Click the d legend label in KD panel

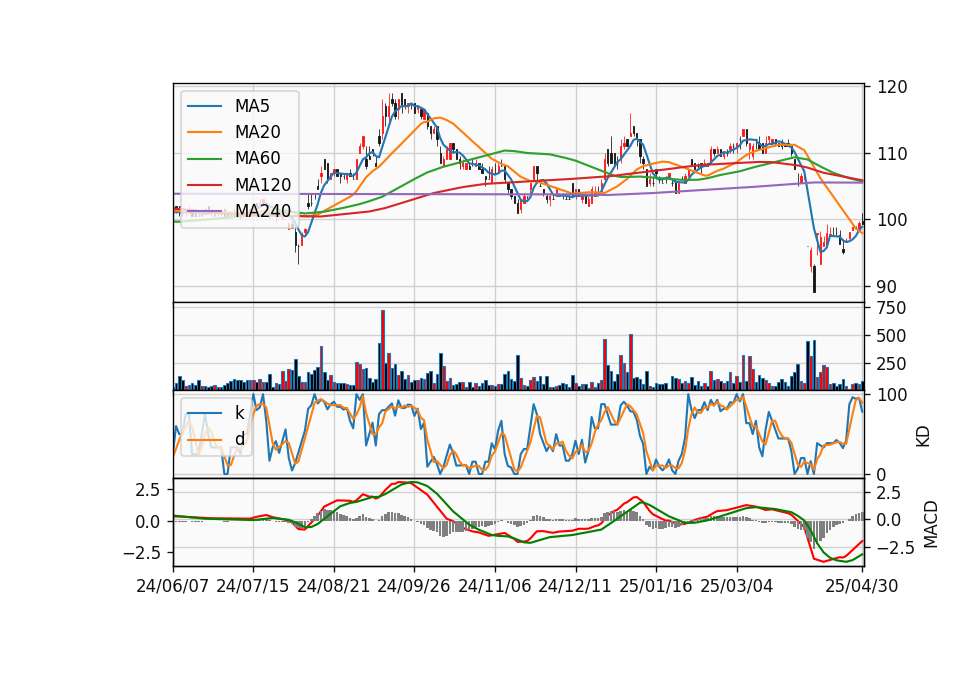pyautogui.click(x=240, y=439)
